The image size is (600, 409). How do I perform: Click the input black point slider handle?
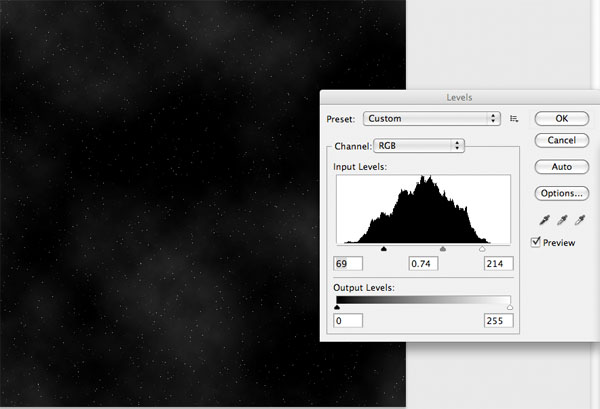coord(384,249)
